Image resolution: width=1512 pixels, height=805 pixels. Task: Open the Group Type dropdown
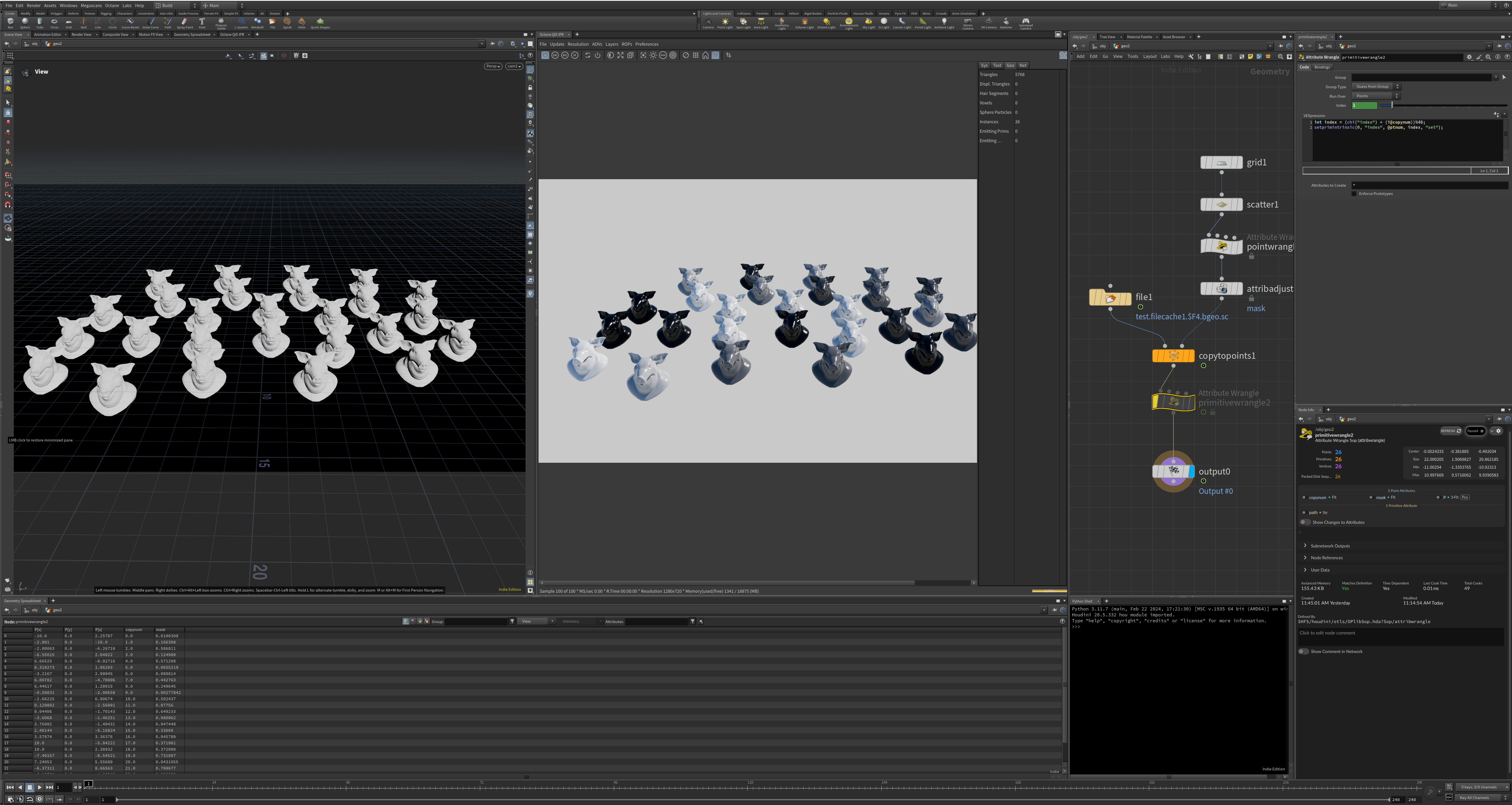[x=1376, y=87]
